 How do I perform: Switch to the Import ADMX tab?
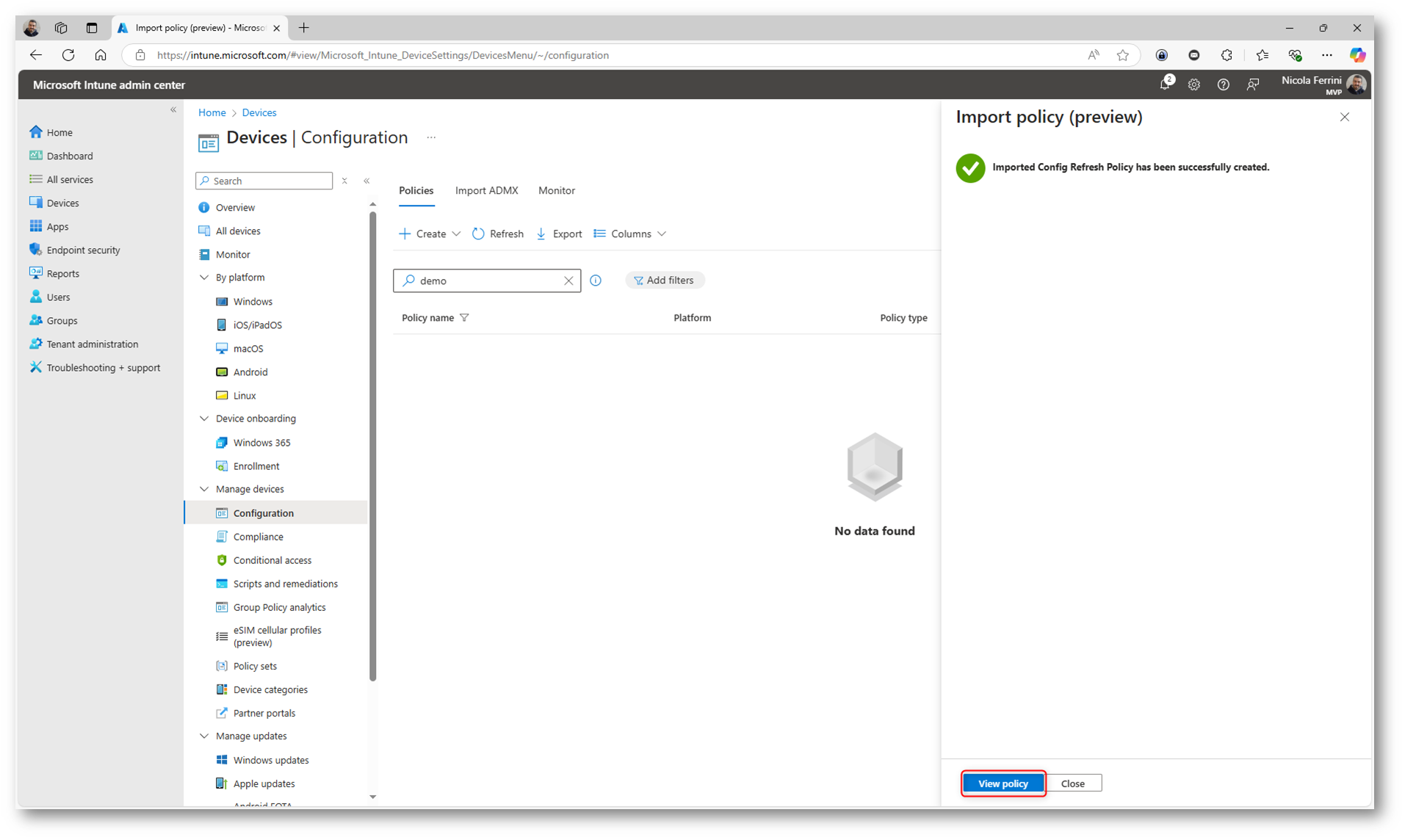(x=486, y=191)
